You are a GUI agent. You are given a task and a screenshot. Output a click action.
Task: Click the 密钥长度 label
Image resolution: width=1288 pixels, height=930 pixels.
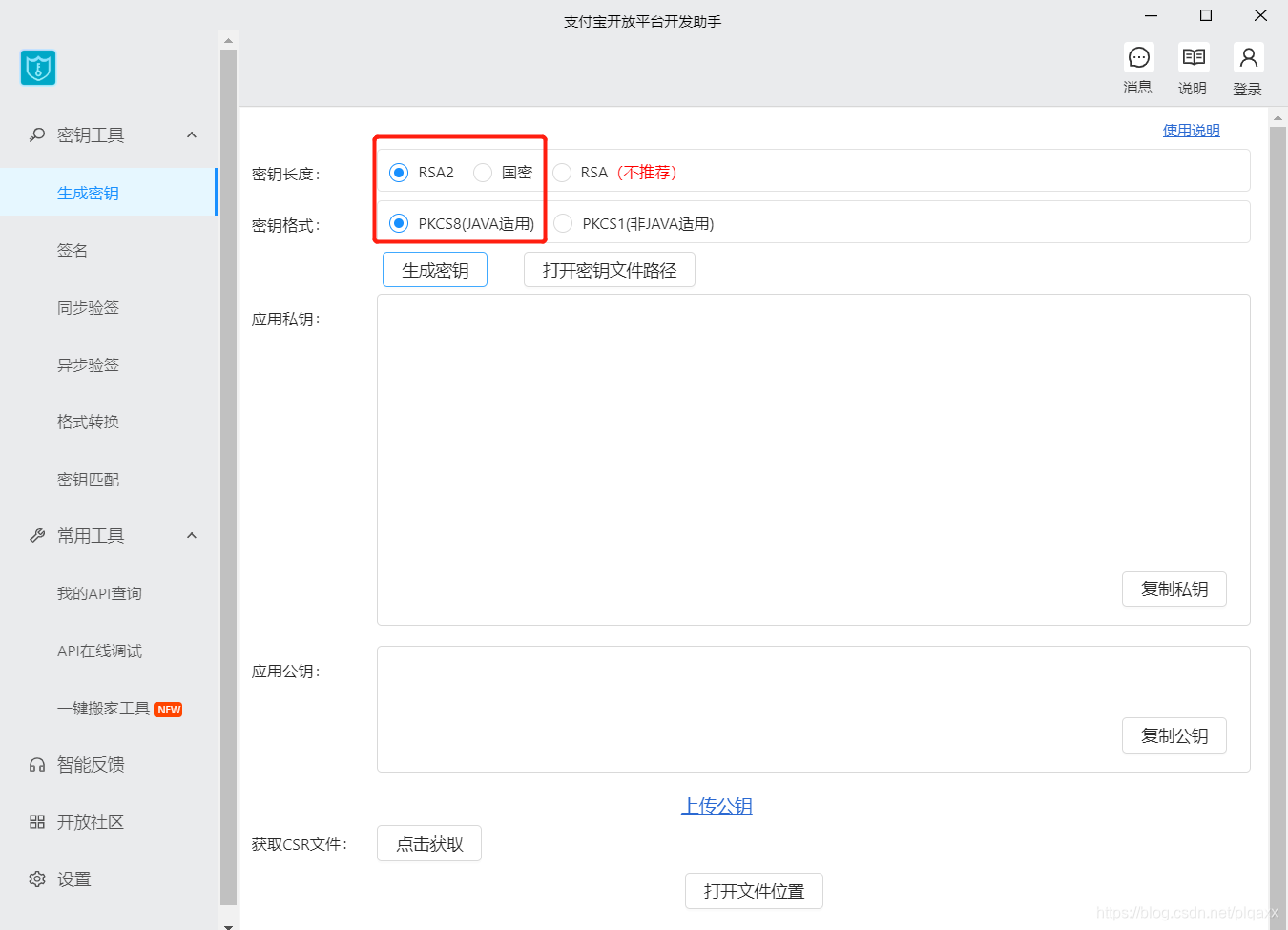point(285,174)
